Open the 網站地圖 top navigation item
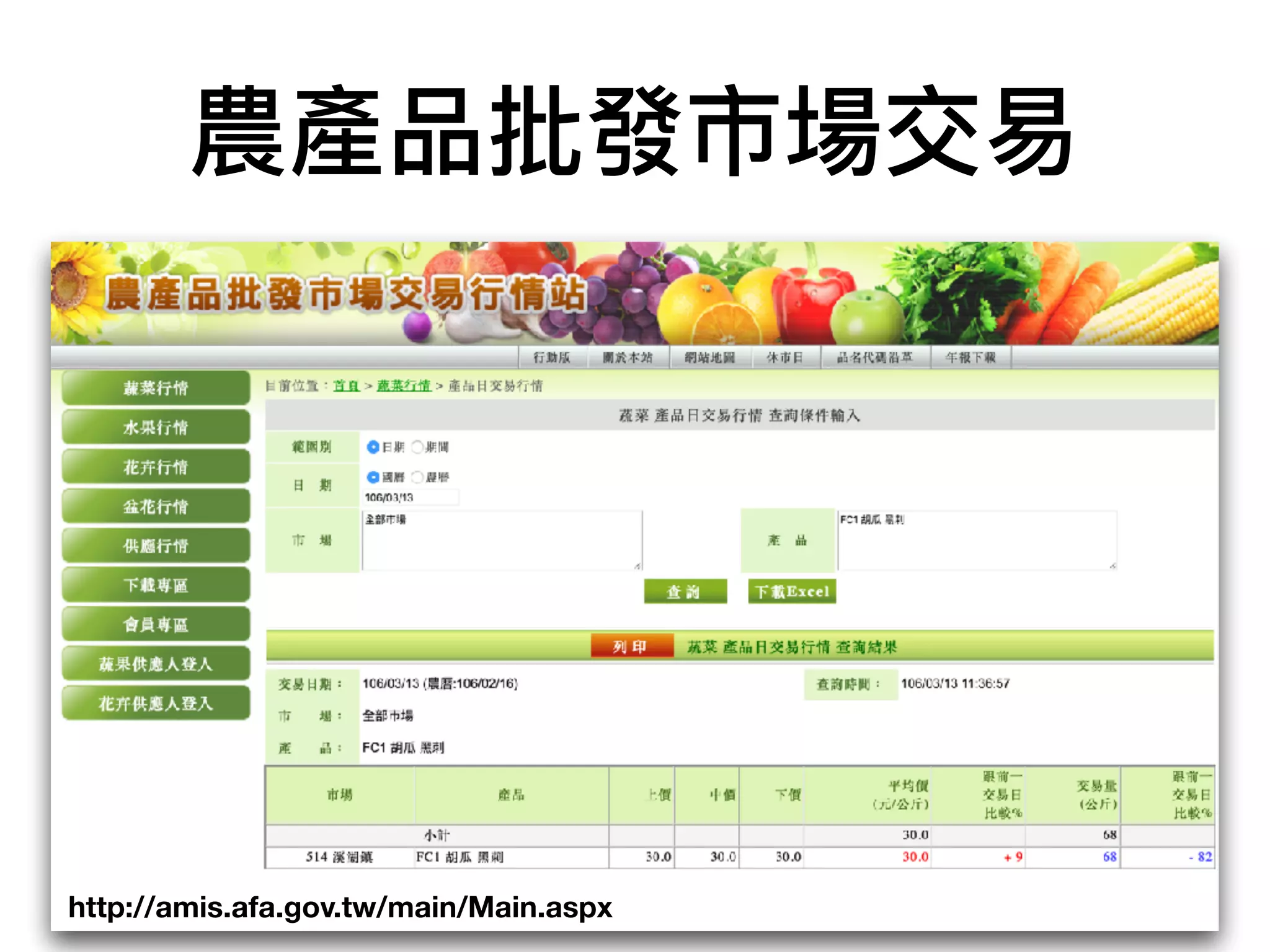The width and height of the screenshot is (1270, 952). [710, 358]
